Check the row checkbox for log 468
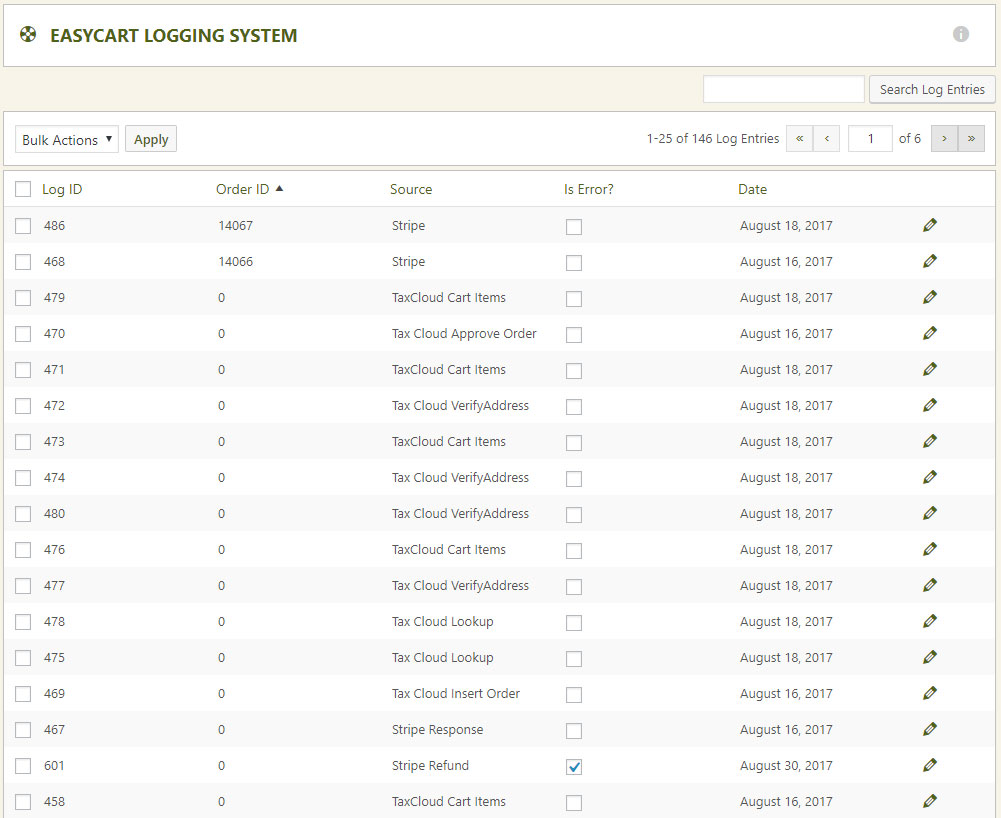 [x=23, y=262]
